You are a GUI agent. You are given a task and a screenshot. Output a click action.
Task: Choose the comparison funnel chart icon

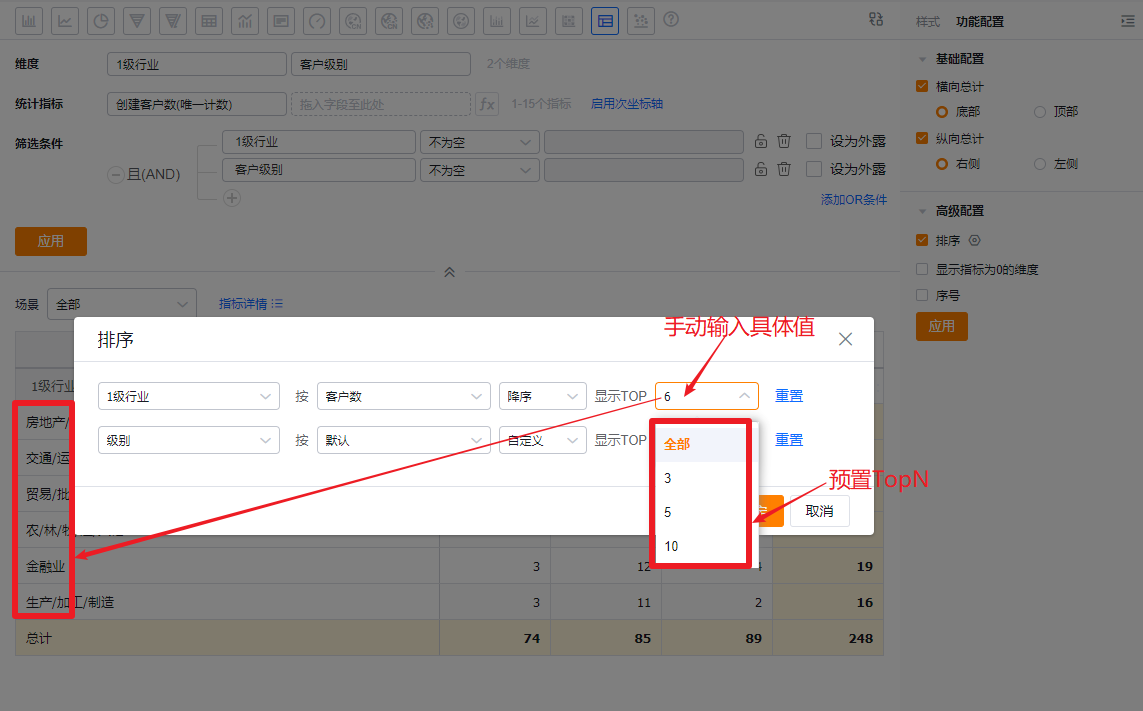[173, 21]
